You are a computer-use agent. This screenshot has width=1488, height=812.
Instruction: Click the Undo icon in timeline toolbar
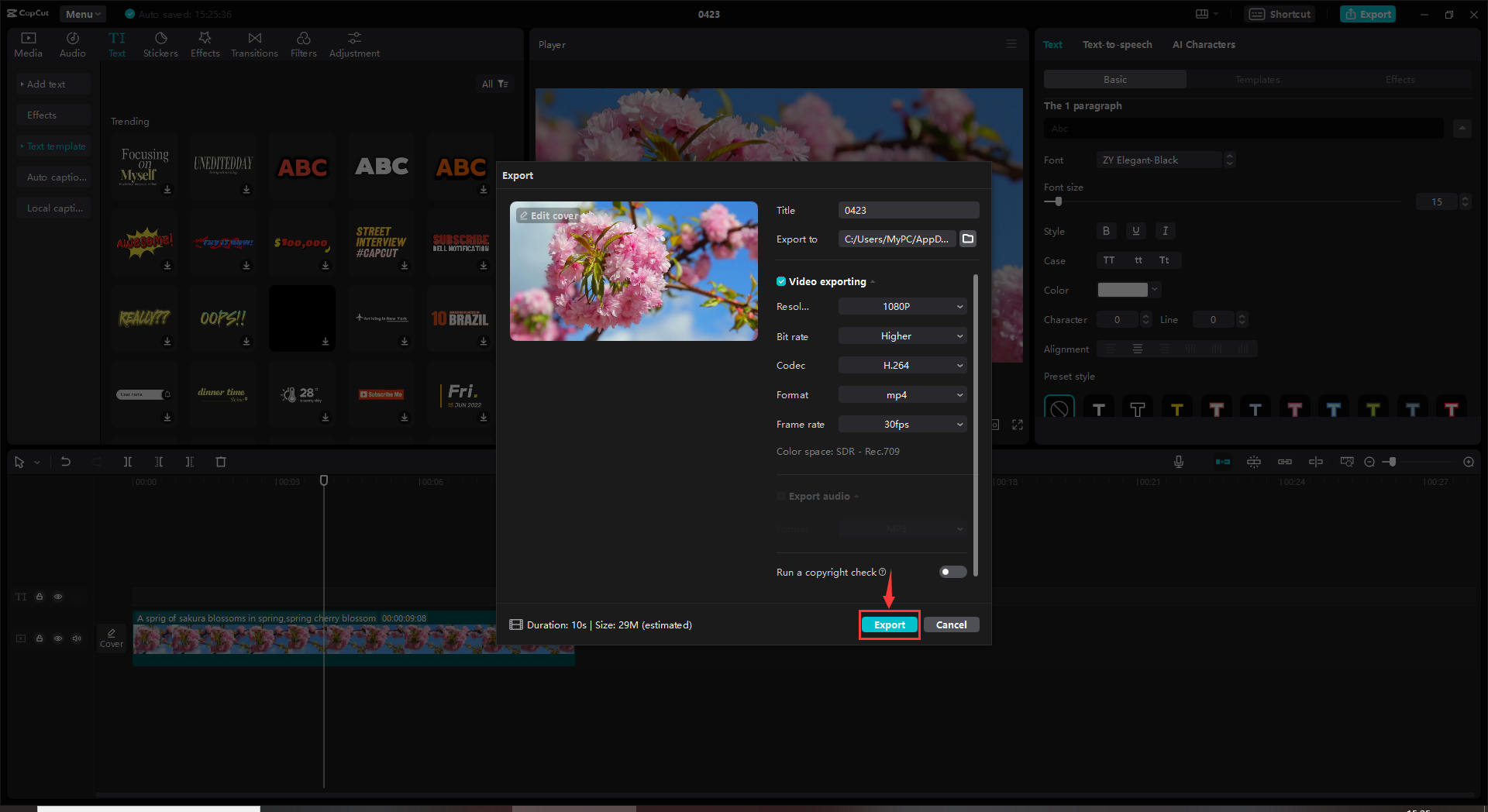66,462
